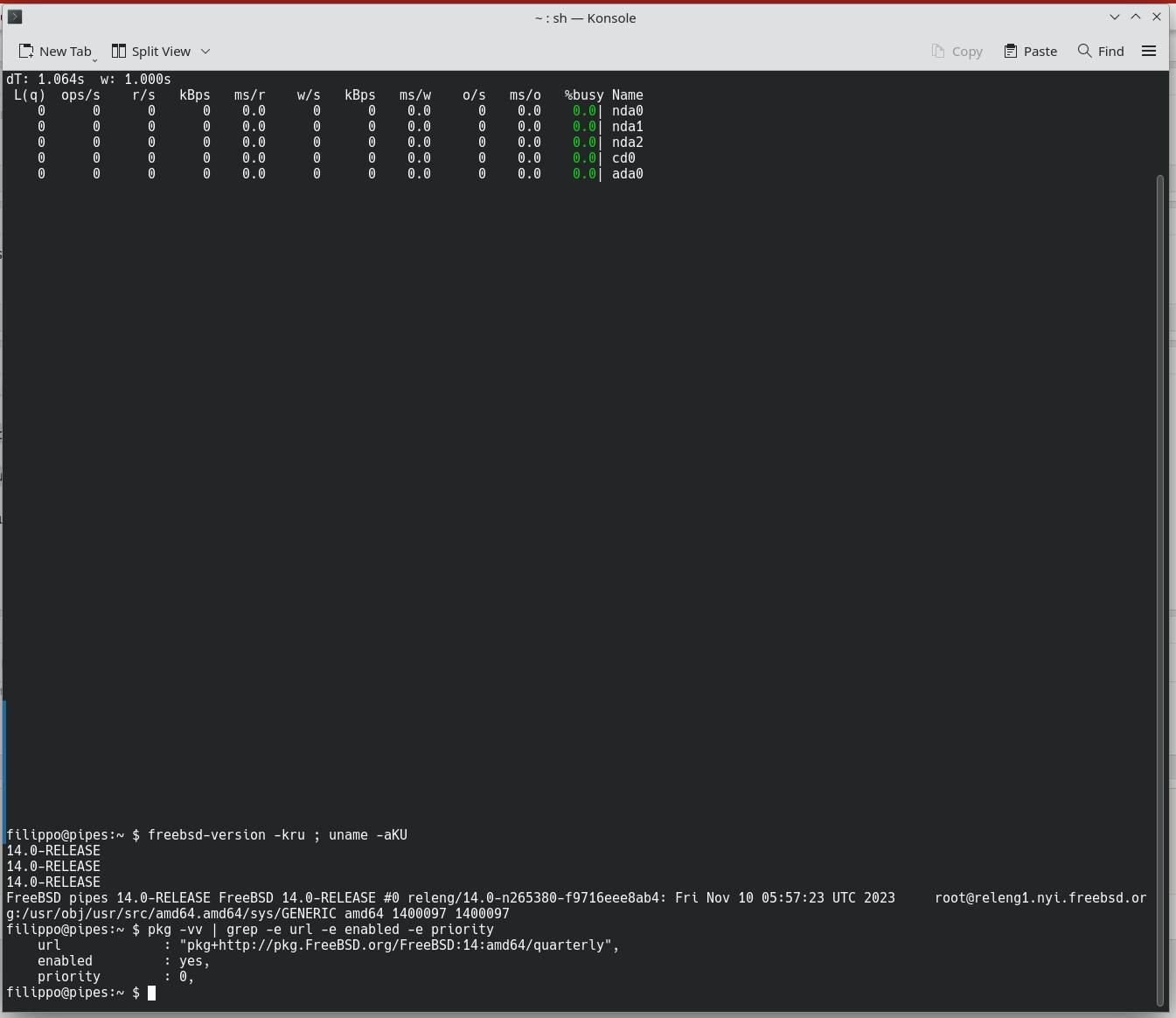Screen dimensions: 1176x1018
Task: Close the Konsole window
Action: click(x=1157, y=17)
